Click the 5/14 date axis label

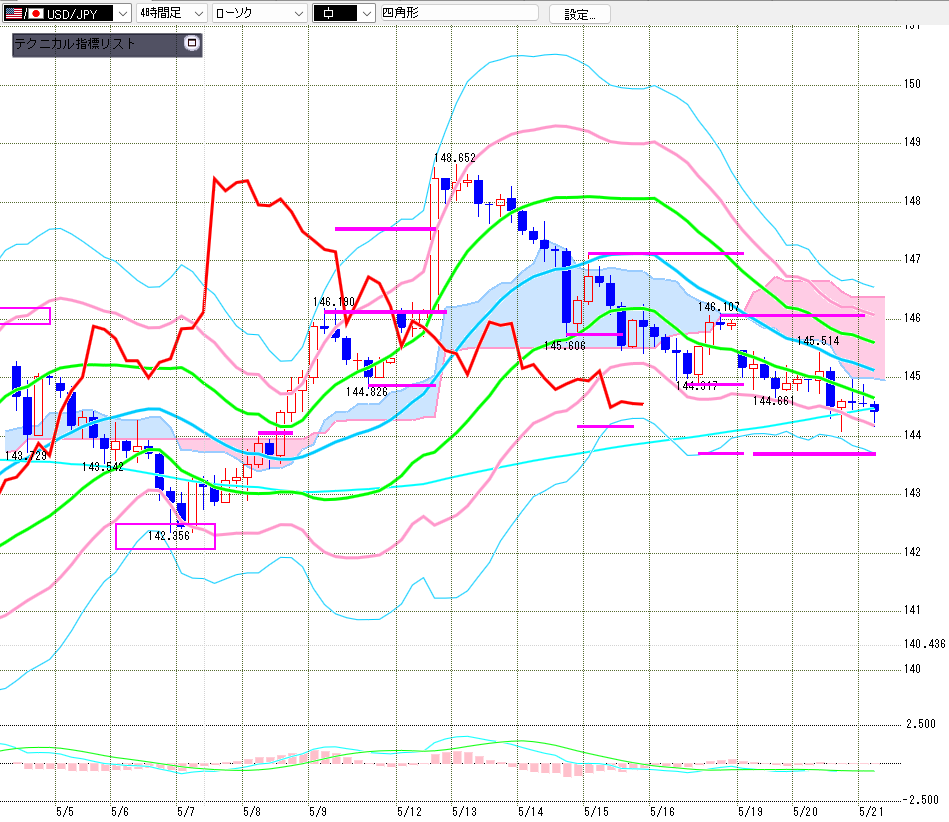[530, 811]
